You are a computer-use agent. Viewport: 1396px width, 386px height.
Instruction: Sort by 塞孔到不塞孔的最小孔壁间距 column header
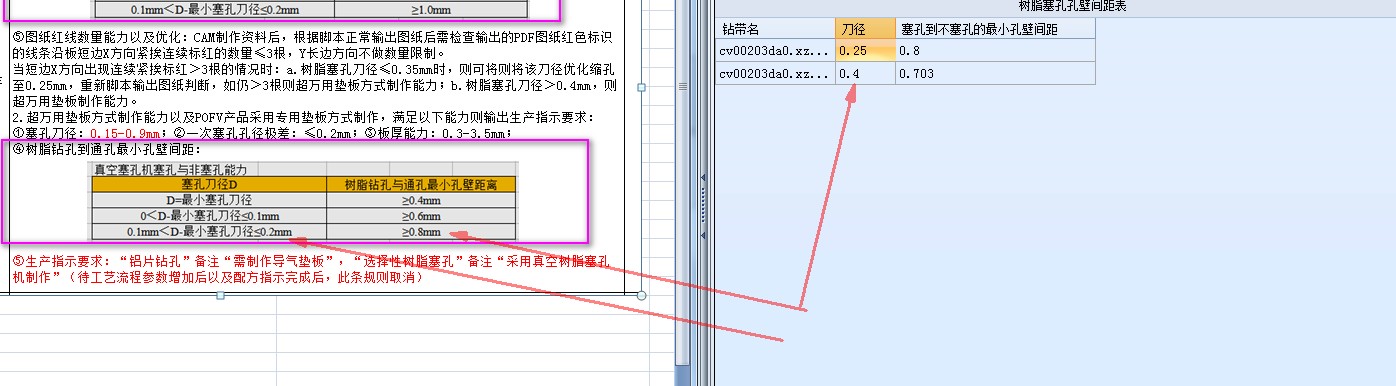pyautogui.click(x=995, y=29)
